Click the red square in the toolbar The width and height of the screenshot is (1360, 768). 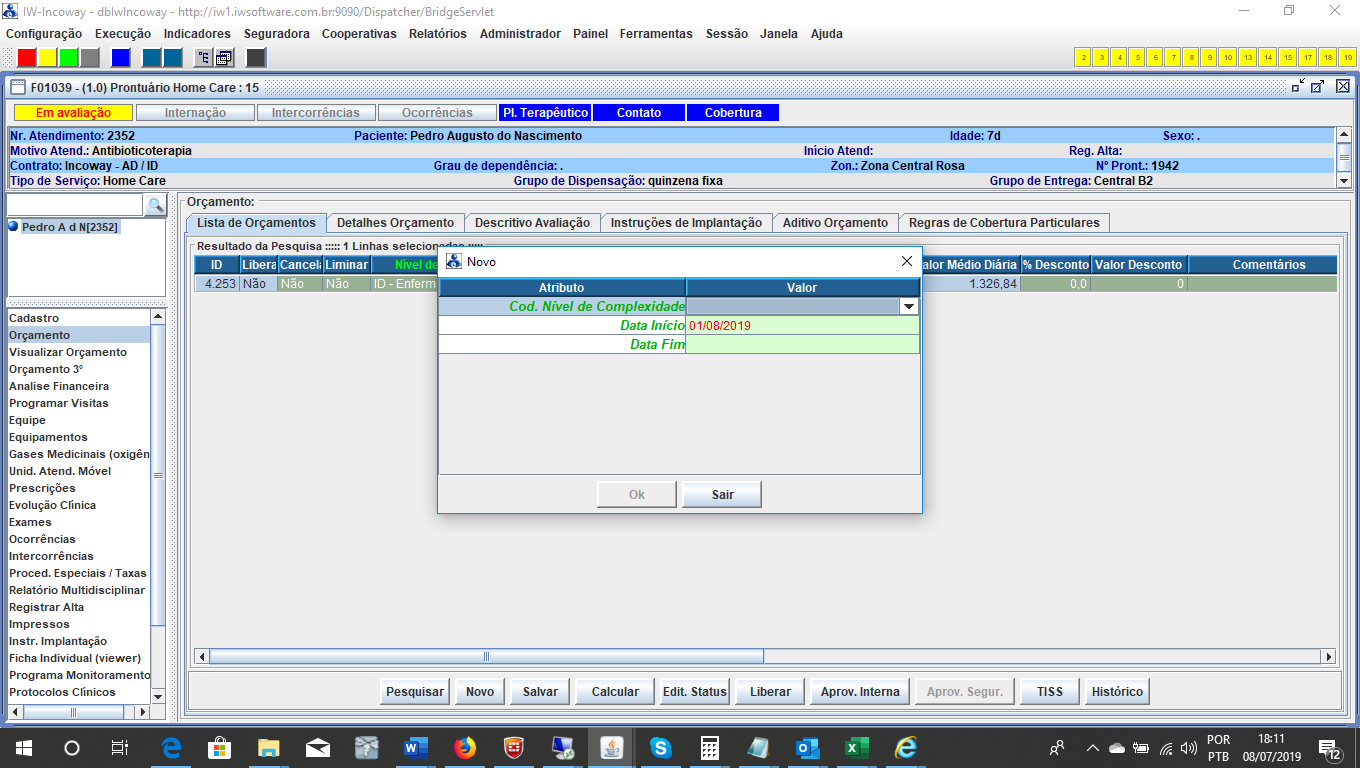coord(27,57)
